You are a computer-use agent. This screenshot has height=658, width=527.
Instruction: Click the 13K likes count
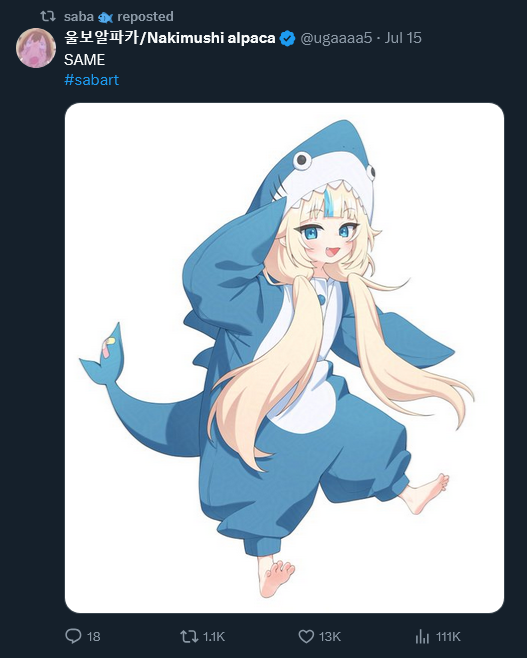pos(330,637)
